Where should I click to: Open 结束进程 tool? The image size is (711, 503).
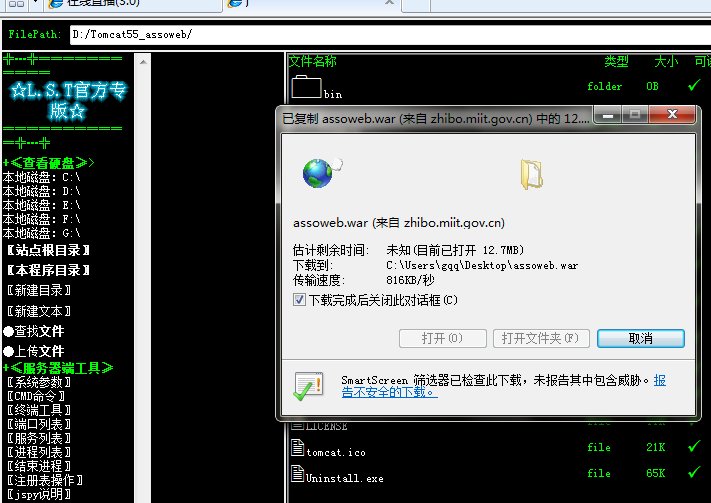coord(39,466)
